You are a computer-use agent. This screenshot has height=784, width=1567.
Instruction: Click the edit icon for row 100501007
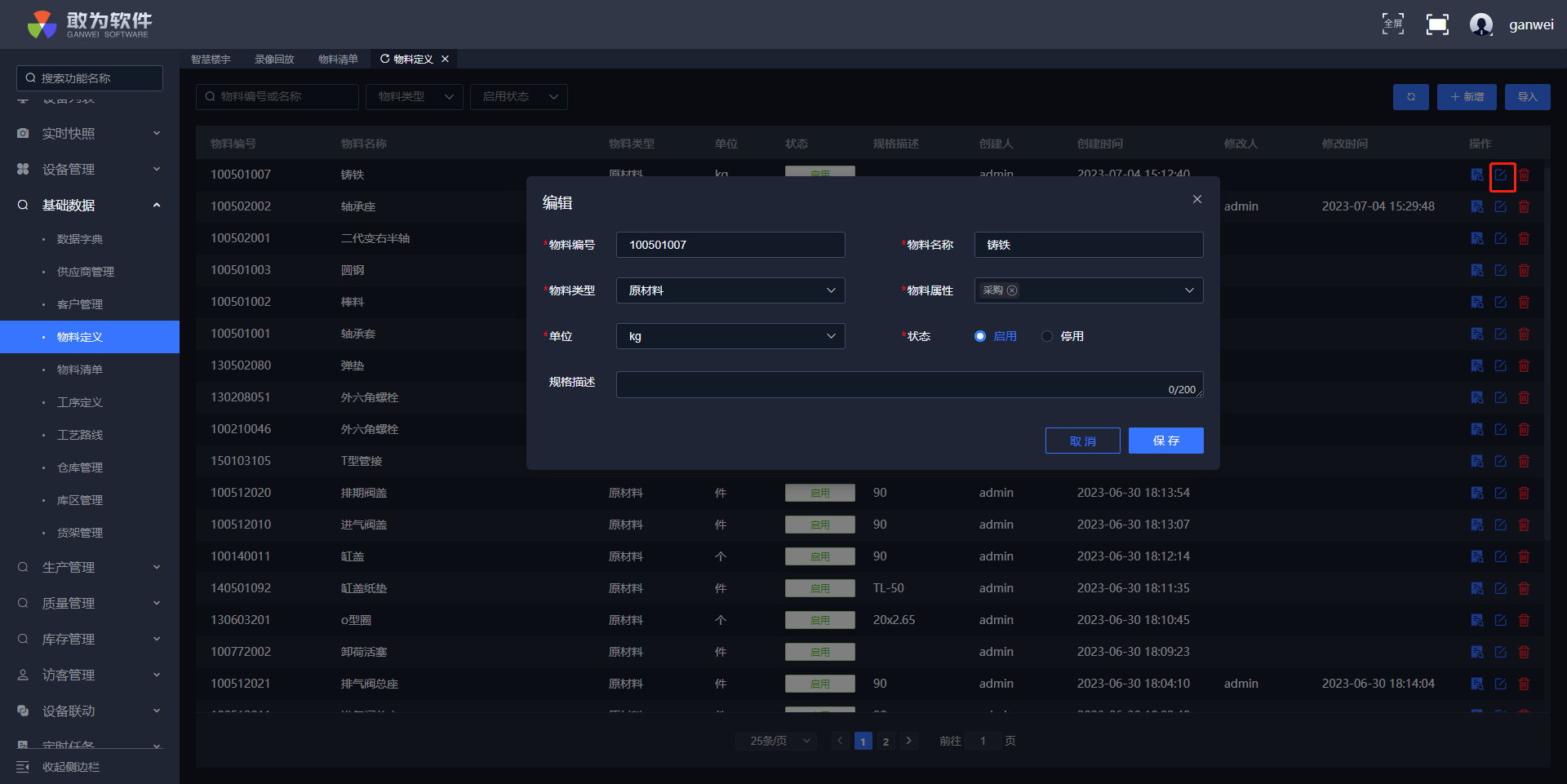(x=1501, y=175)
